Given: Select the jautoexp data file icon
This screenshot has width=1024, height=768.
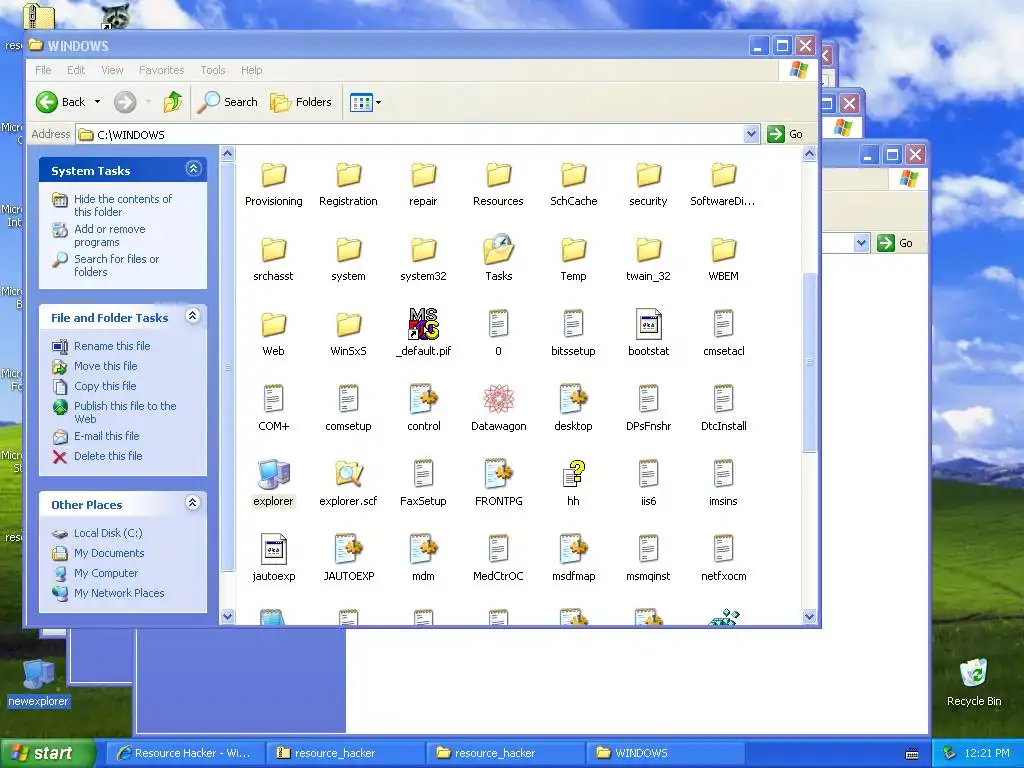Looking at the screenshot, I should (273, 549).
